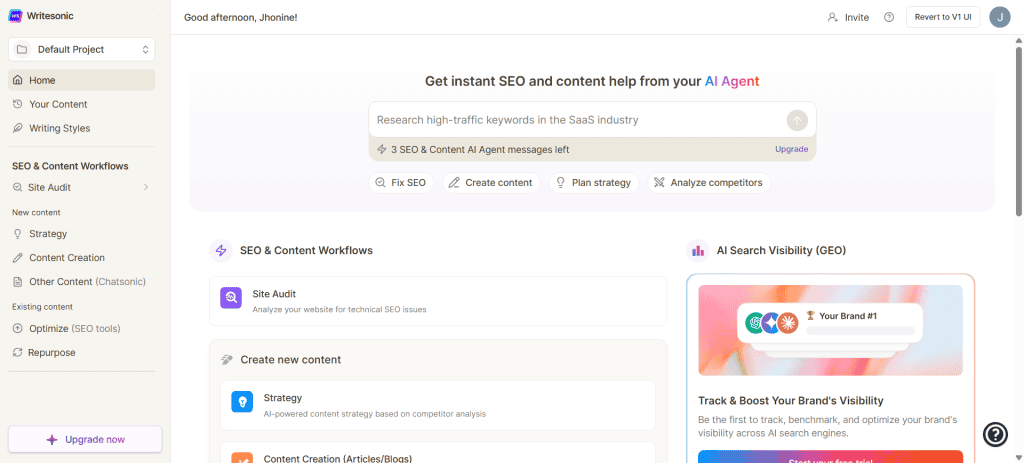Click the help question mark icon in header

pos(889,18)
